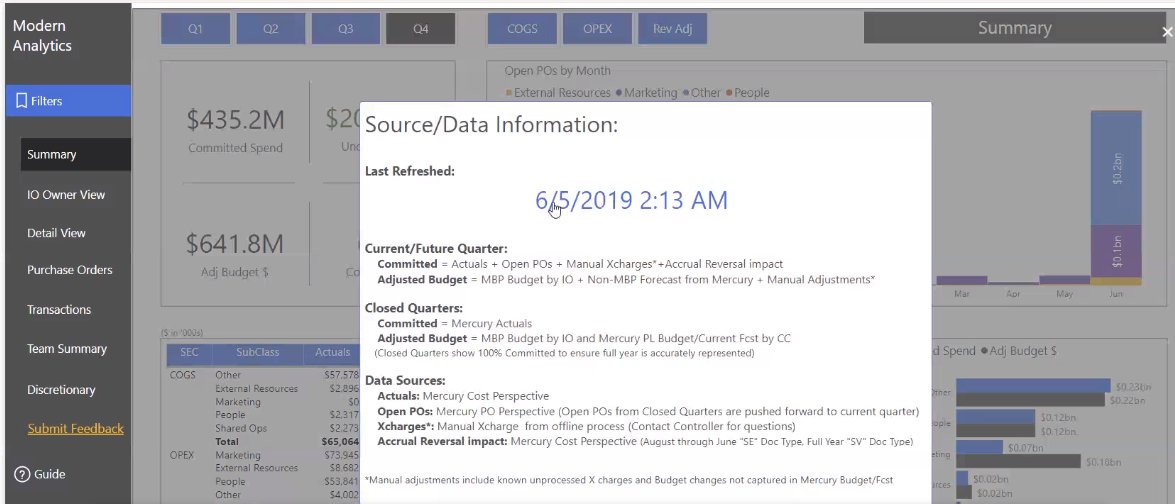The image size is (1175, 504).
Task: Click the Source/Data Information heading
Action: tap(492, 124)
